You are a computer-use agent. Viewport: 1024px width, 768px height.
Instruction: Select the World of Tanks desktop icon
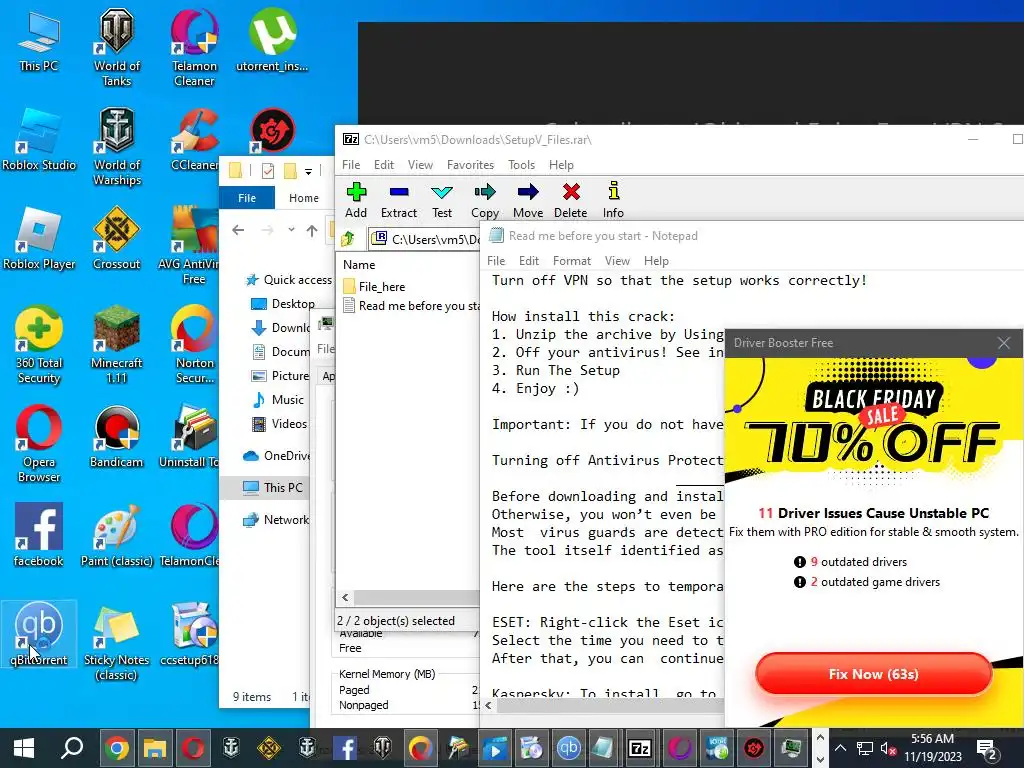(116, 47)
